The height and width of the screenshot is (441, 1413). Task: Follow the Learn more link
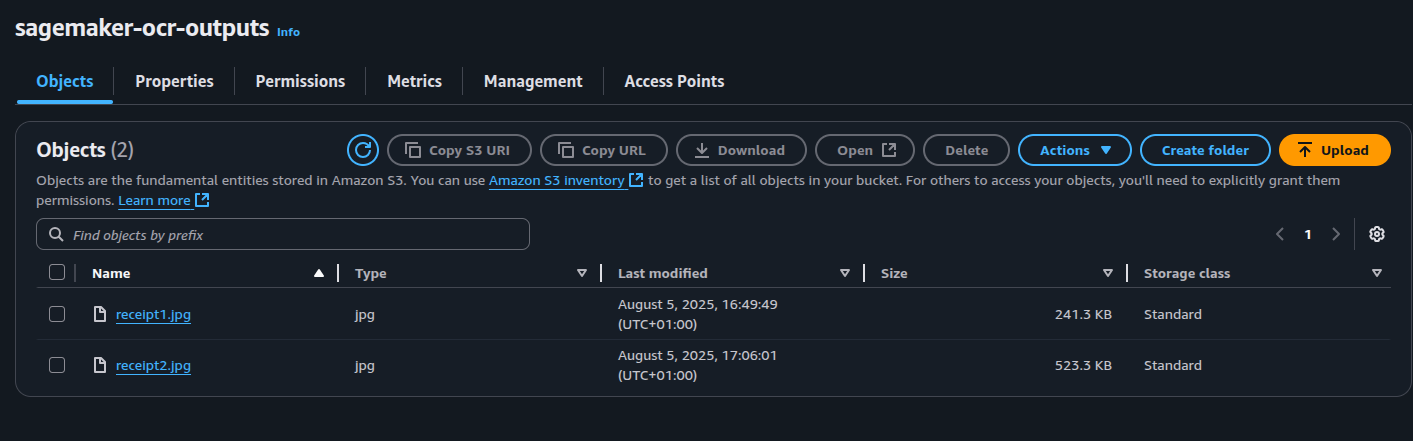pyautogui.click(x=154, y=200)
